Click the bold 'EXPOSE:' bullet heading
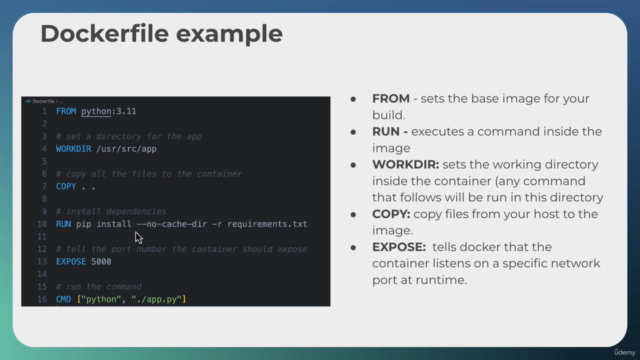Image resolution: width=640 pixels, height=360 pixels. click(399, 247)
